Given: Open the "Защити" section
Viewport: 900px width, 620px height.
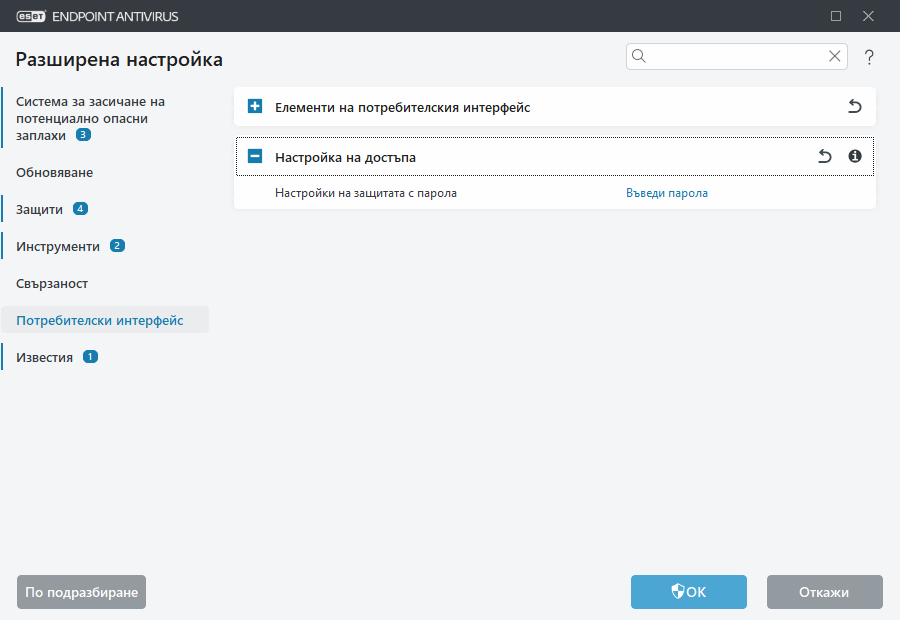Looking at the screenshot, I should point(40,209).
